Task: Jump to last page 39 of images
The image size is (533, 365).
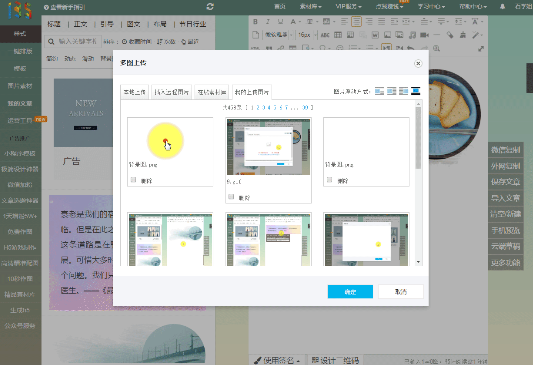Action: click(305, 107)
